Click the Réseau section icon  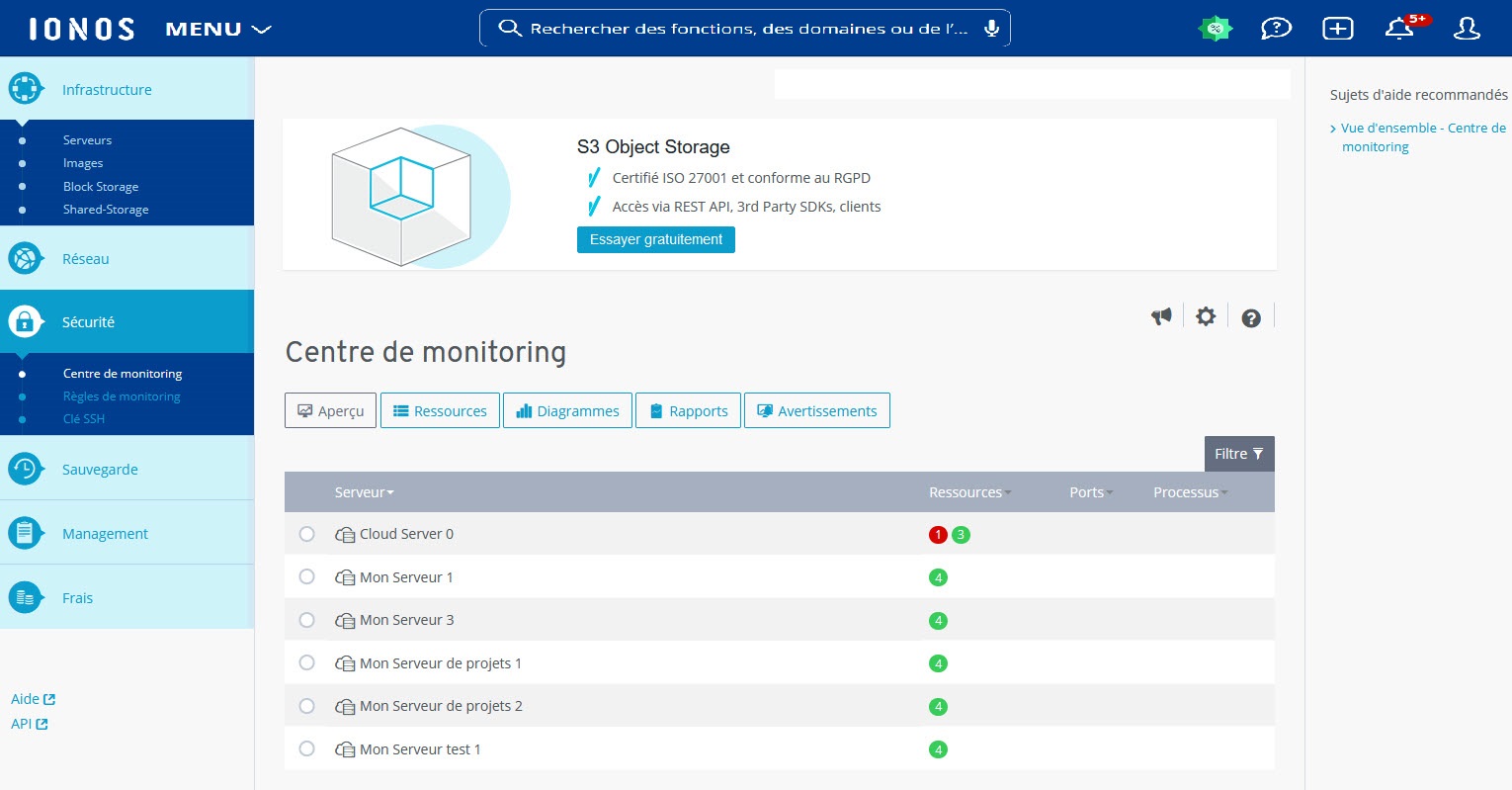coord(26,258)
